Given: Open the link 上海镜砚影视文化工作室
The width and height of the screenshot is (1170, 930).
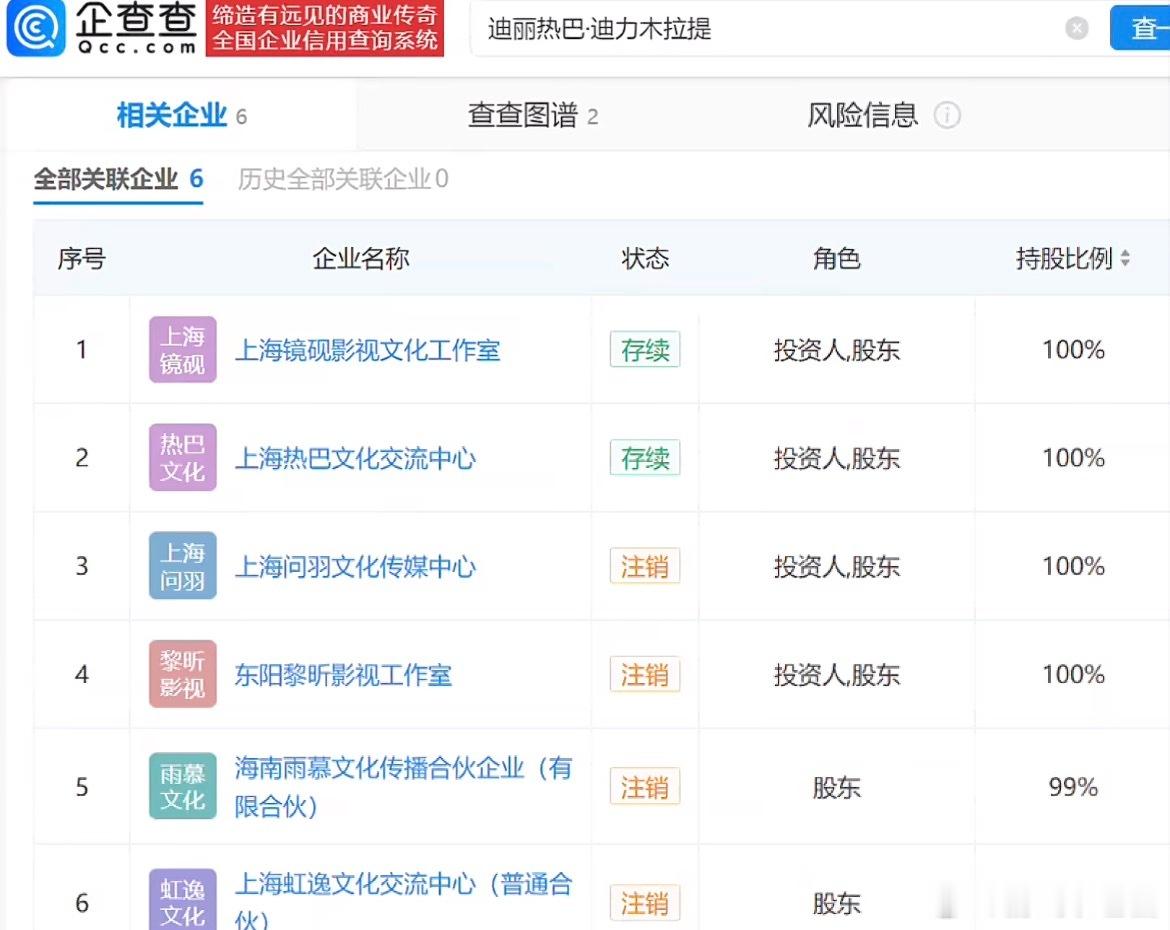Looking at the screenshot, I should (367, 350).
